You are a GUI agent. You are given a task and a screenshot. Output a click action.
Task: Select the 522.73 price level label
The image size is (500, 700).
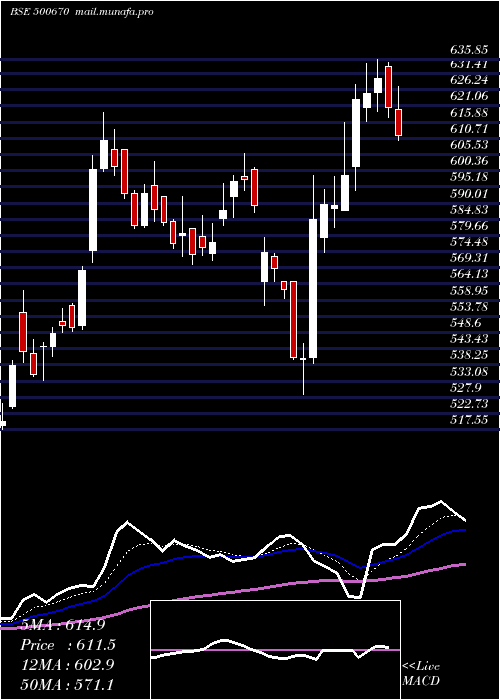(x=468, y=404)
